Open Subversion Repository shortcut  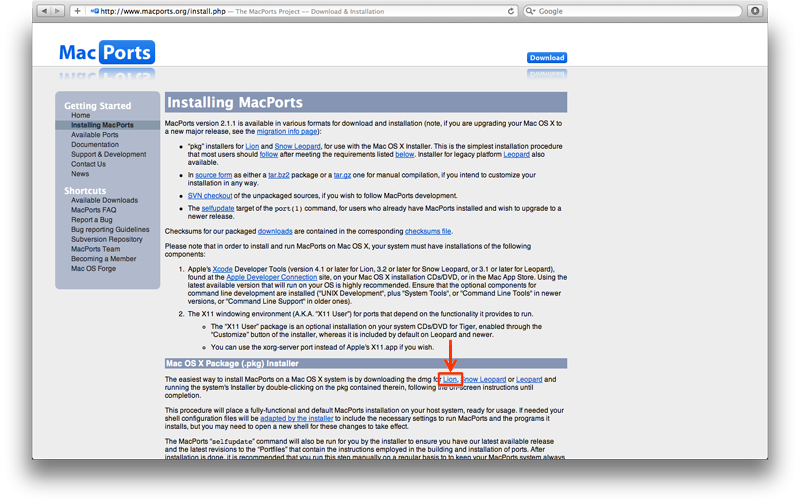tap(107, 239)
